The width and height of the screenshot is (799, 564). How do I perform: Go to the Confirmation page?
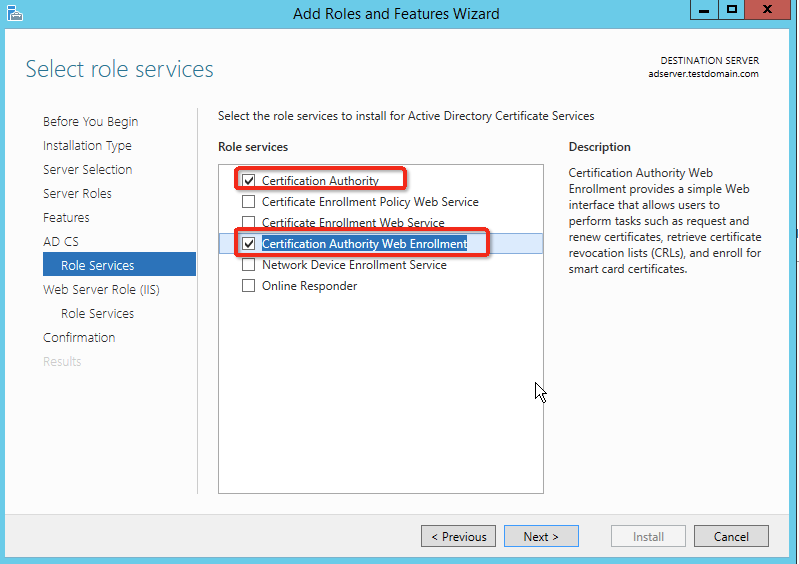click(79, 338)
